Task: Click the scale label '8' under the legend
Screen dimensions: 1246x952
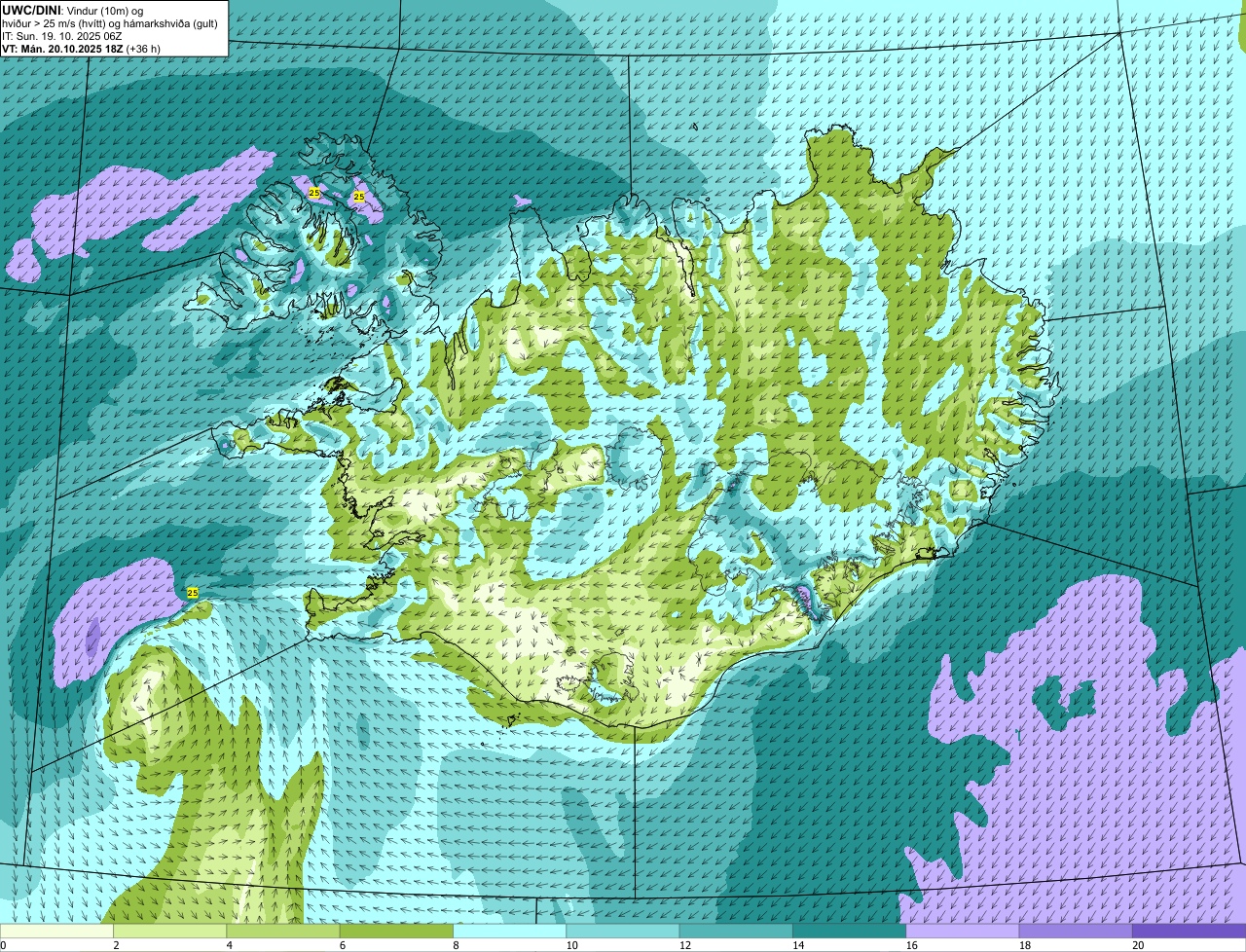Action: click(456, 945)
